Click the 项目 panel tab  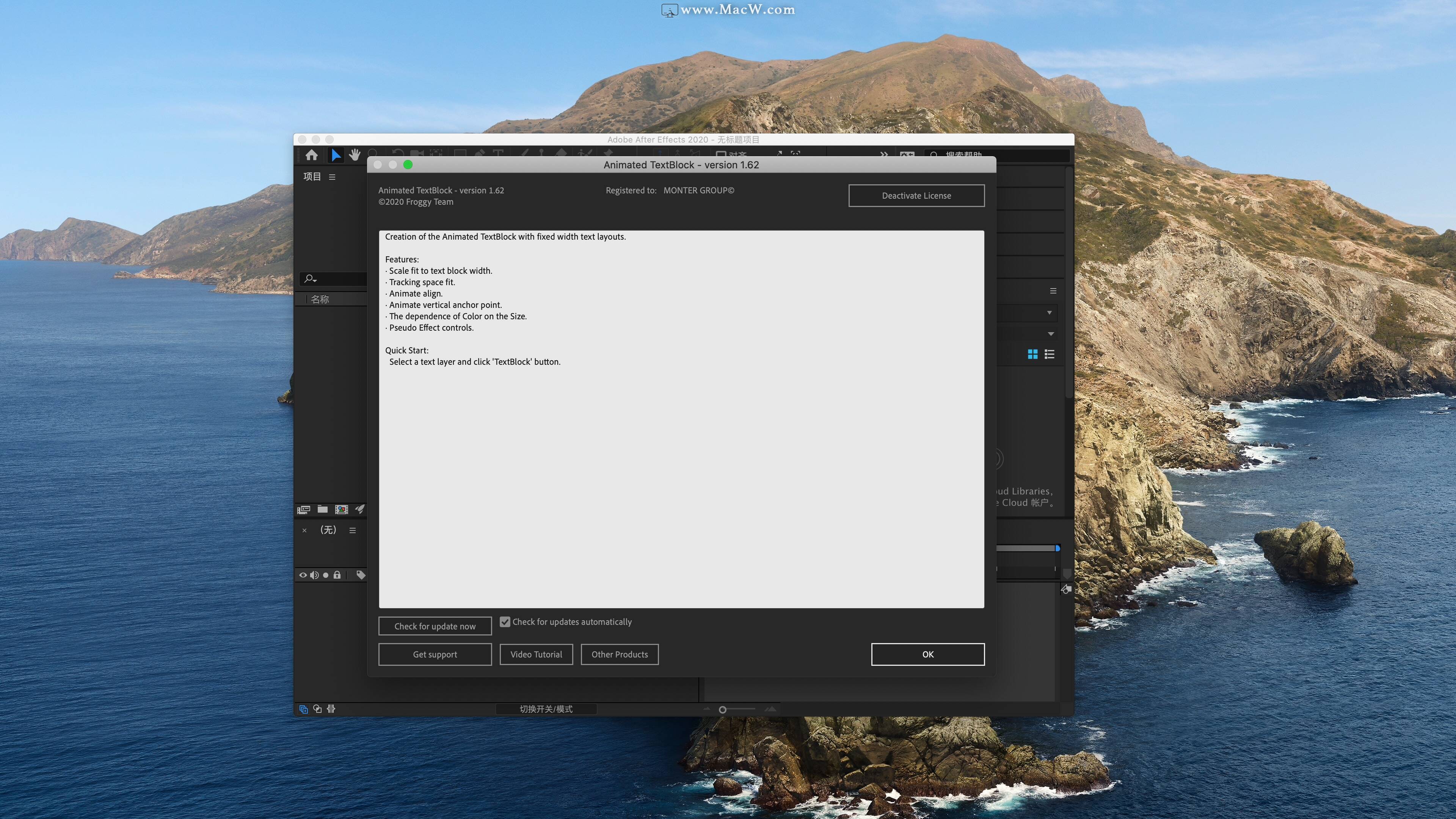click(312, 177)
